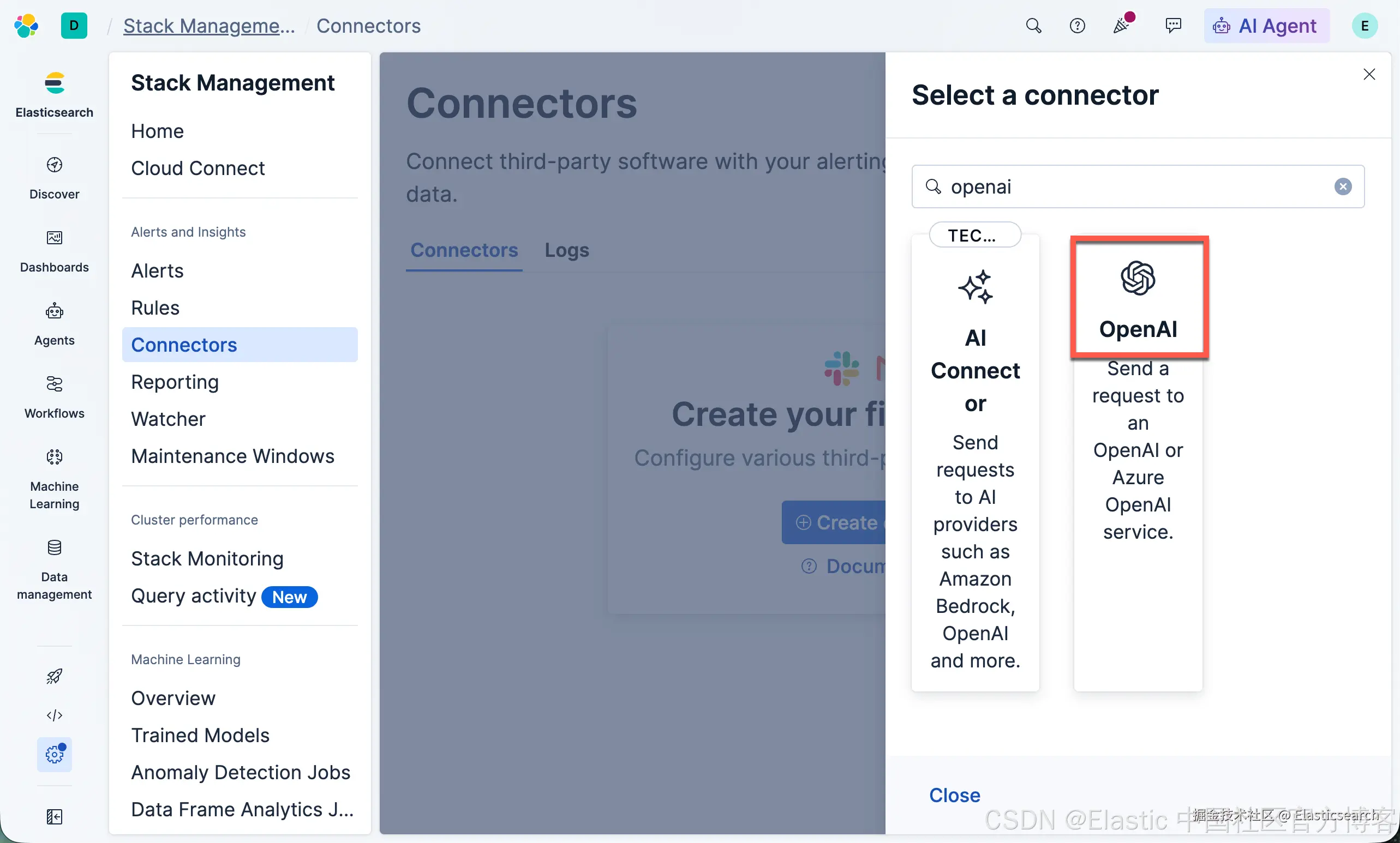1400x843 pixels.
Task: Click the Close link in flyout
Action: tap(955, 795)
